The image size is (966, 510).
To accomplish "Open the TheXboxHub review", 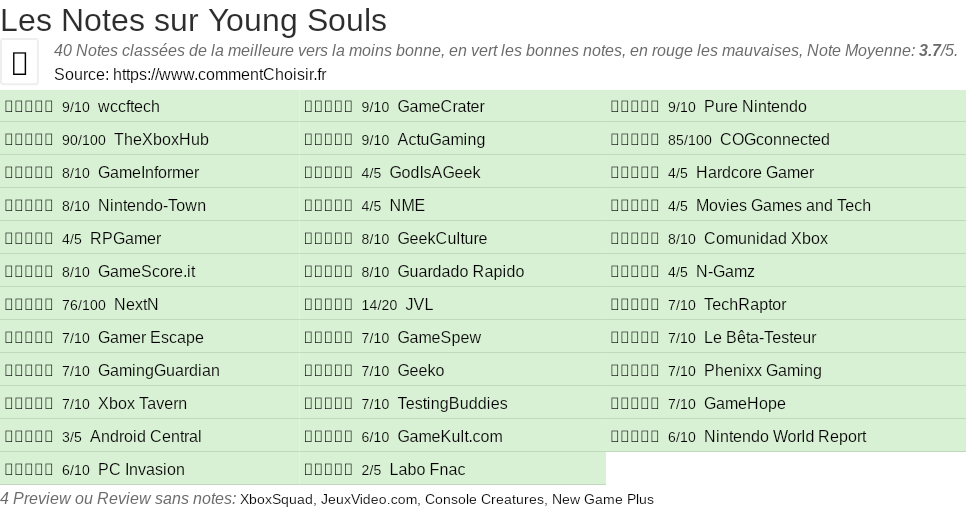I will [x=161, y=140].
